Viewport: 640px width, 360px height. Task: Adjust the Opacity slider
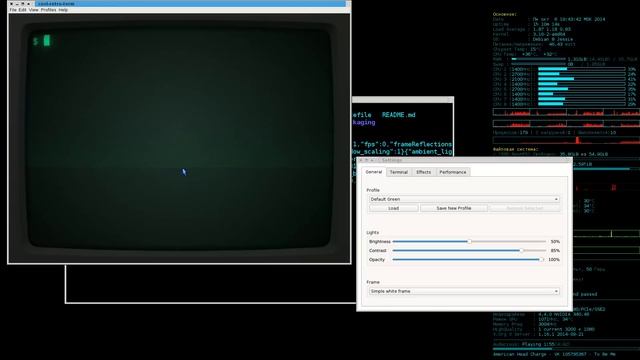(469, 260)
